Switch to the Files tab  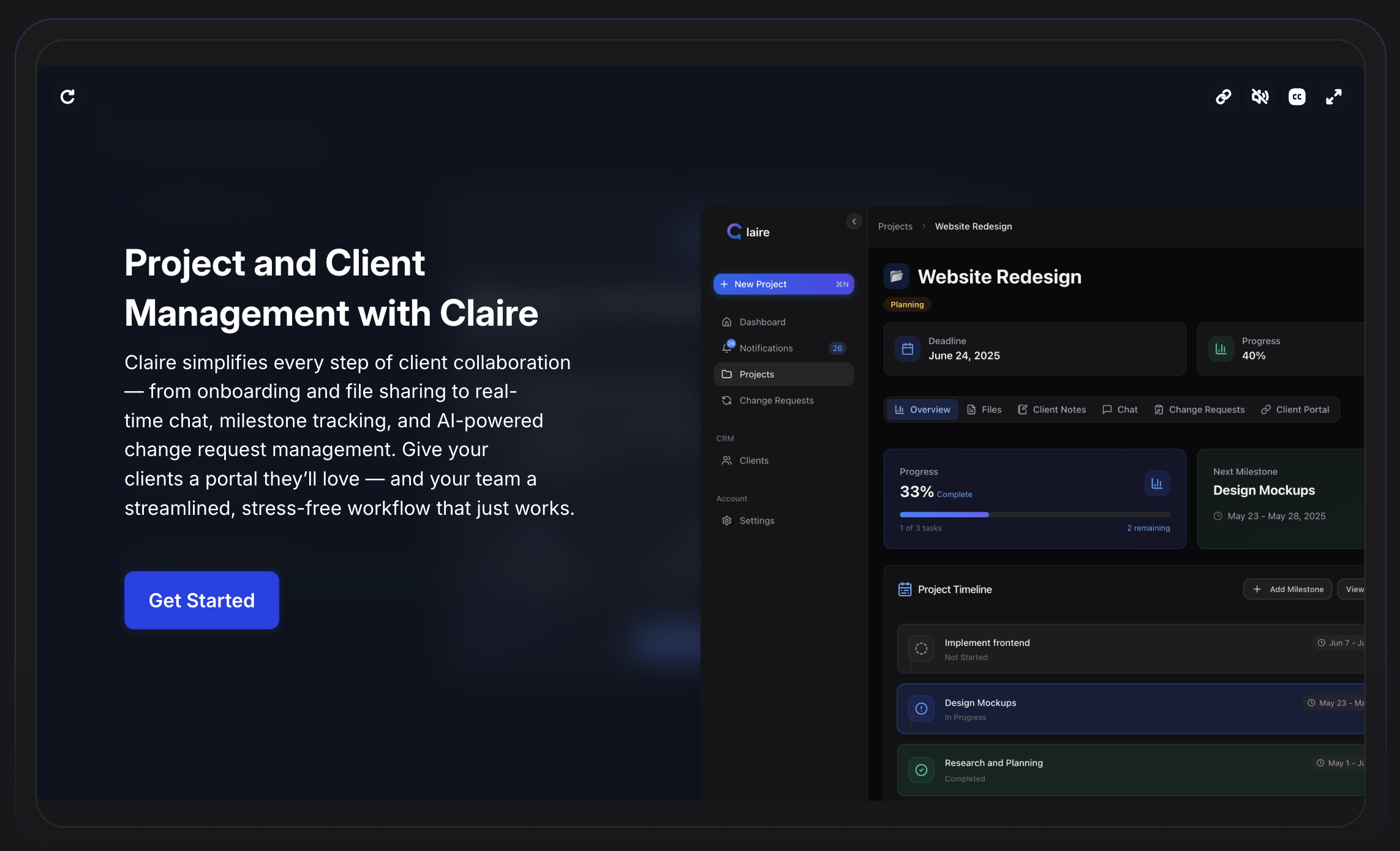coord(984,410)
